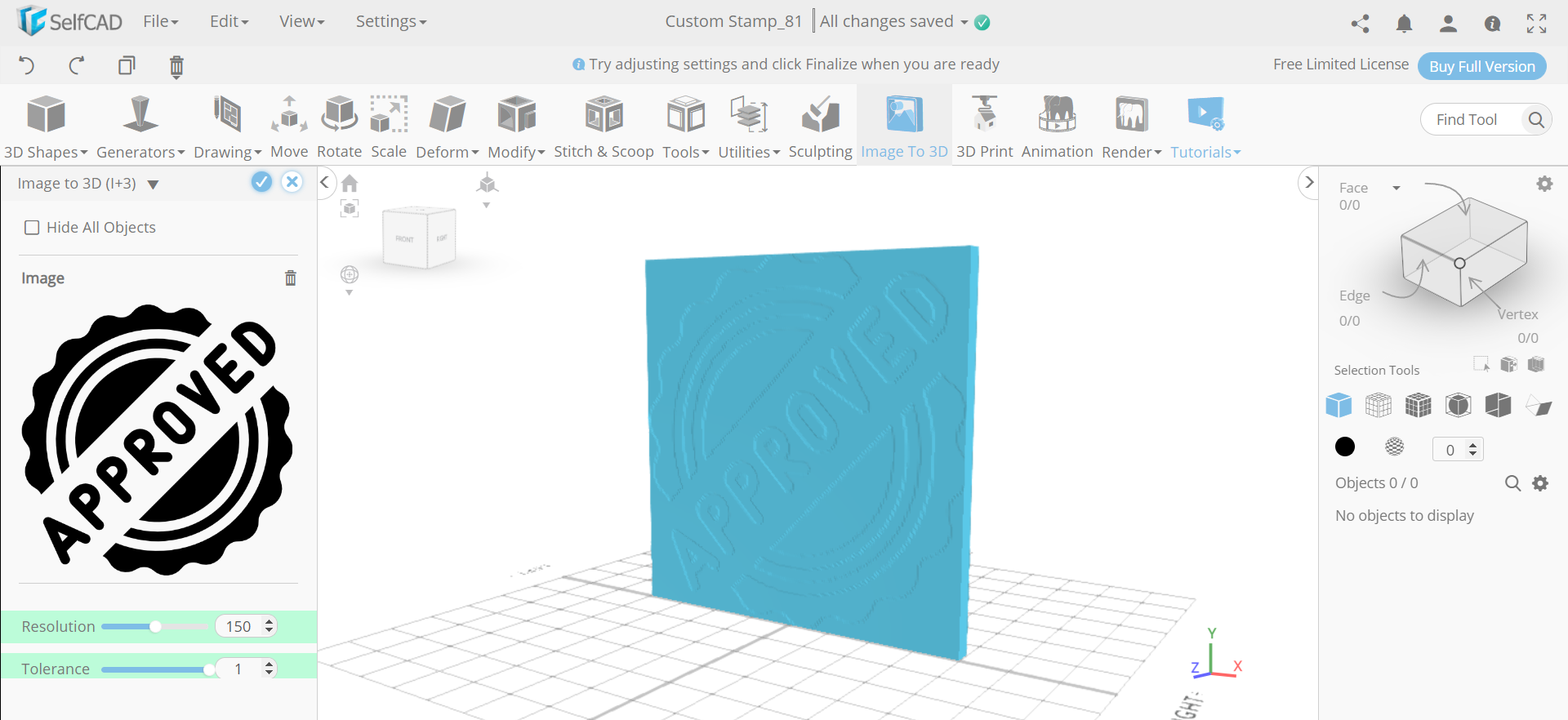Remove the image with trash icon
The height and width of the screenshot is (720, 1568).
coord(290,278)
